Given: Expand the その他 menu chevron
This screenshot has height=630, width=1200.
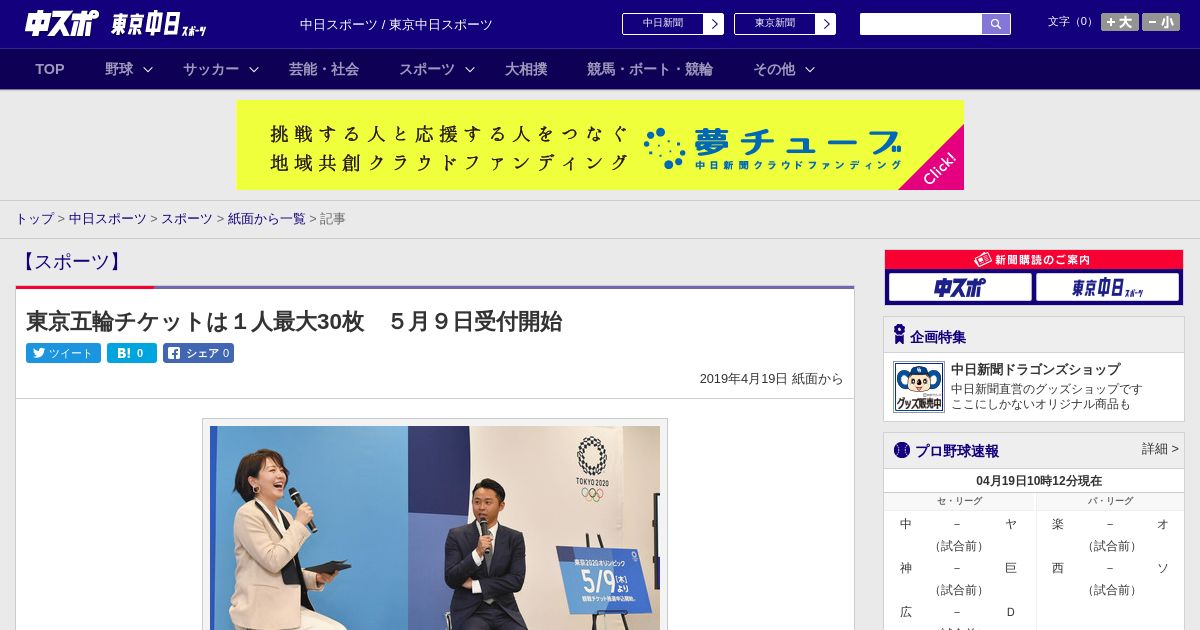Looking at the screenshot, I should [810, 70].
